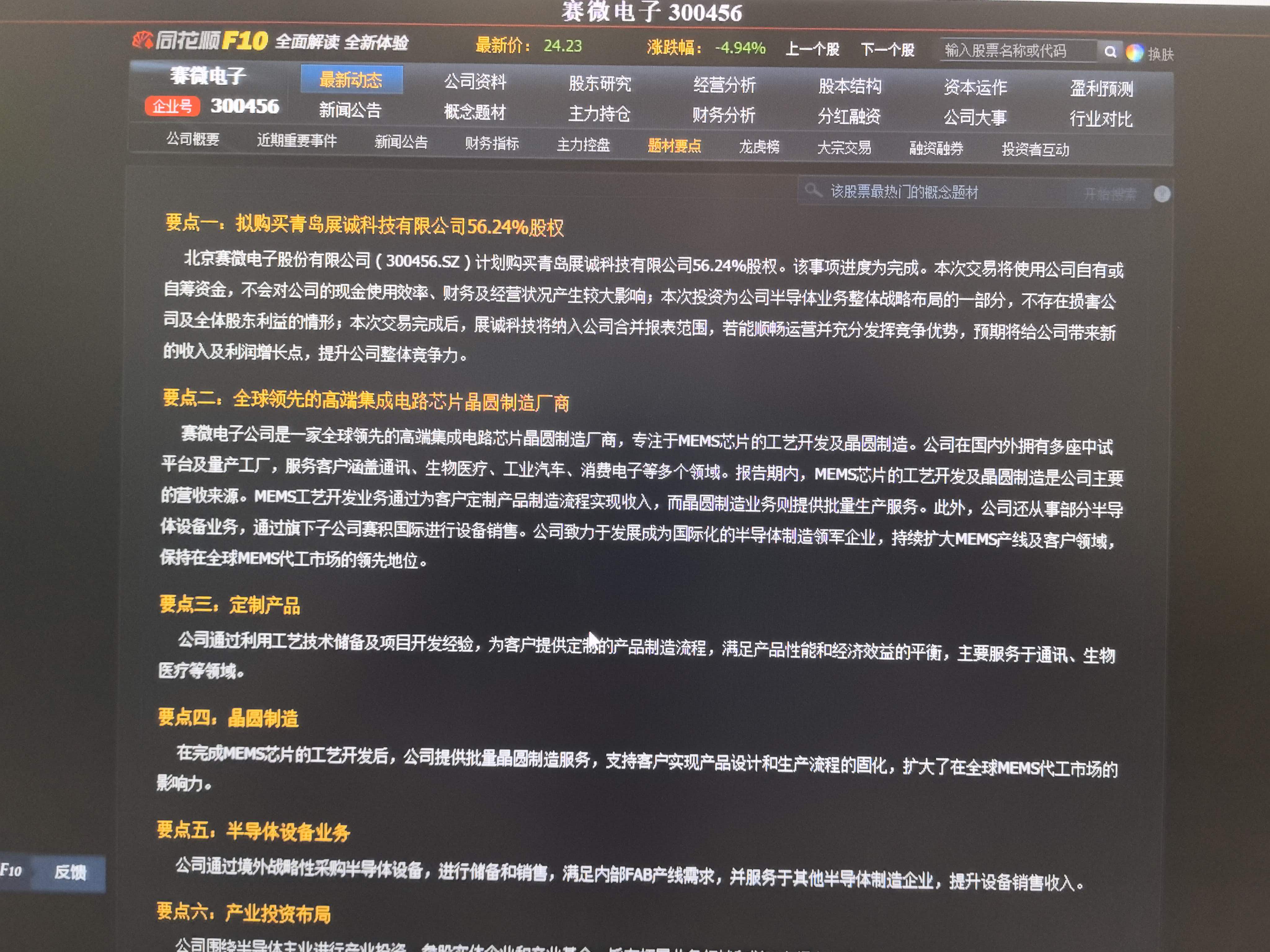1270x952 pixels.
Task: Open 融资融券 sub-tab
Action: tap(936, 149)
